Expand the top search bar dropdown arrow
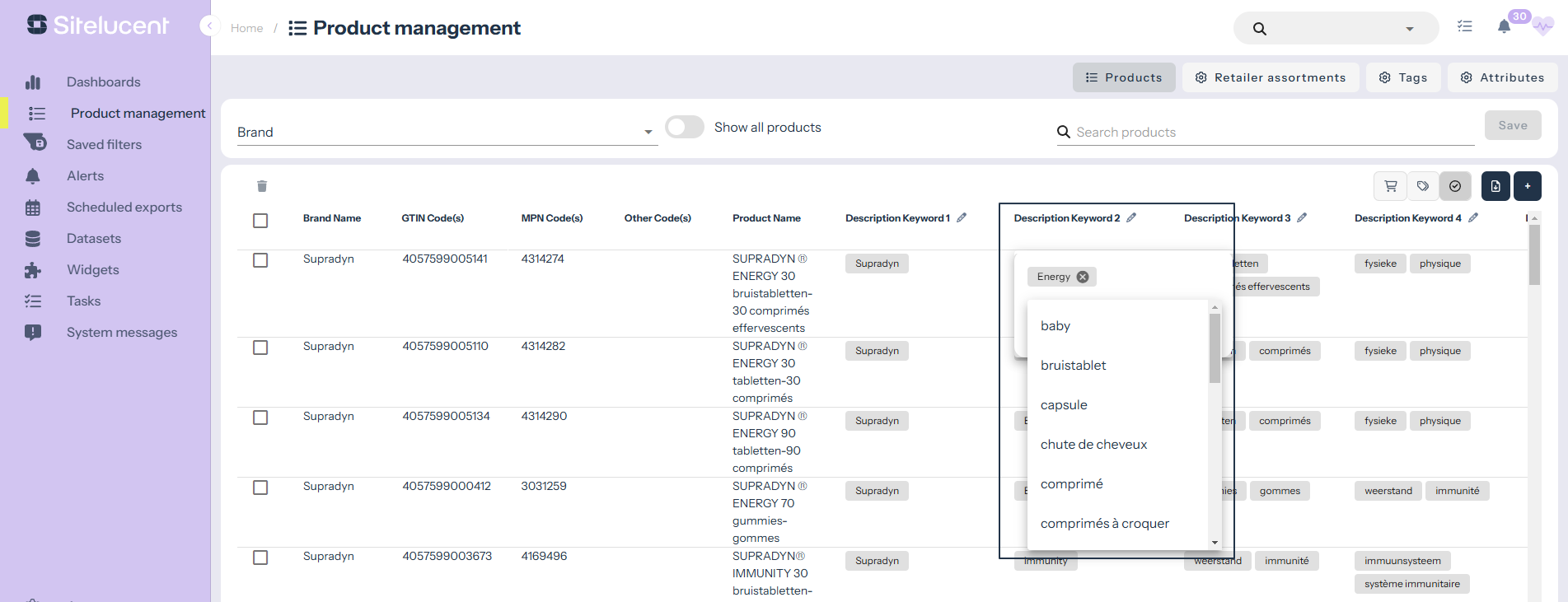This screenshot has height=602, width=1568. pyautogui.click(x=1410, y=29)
